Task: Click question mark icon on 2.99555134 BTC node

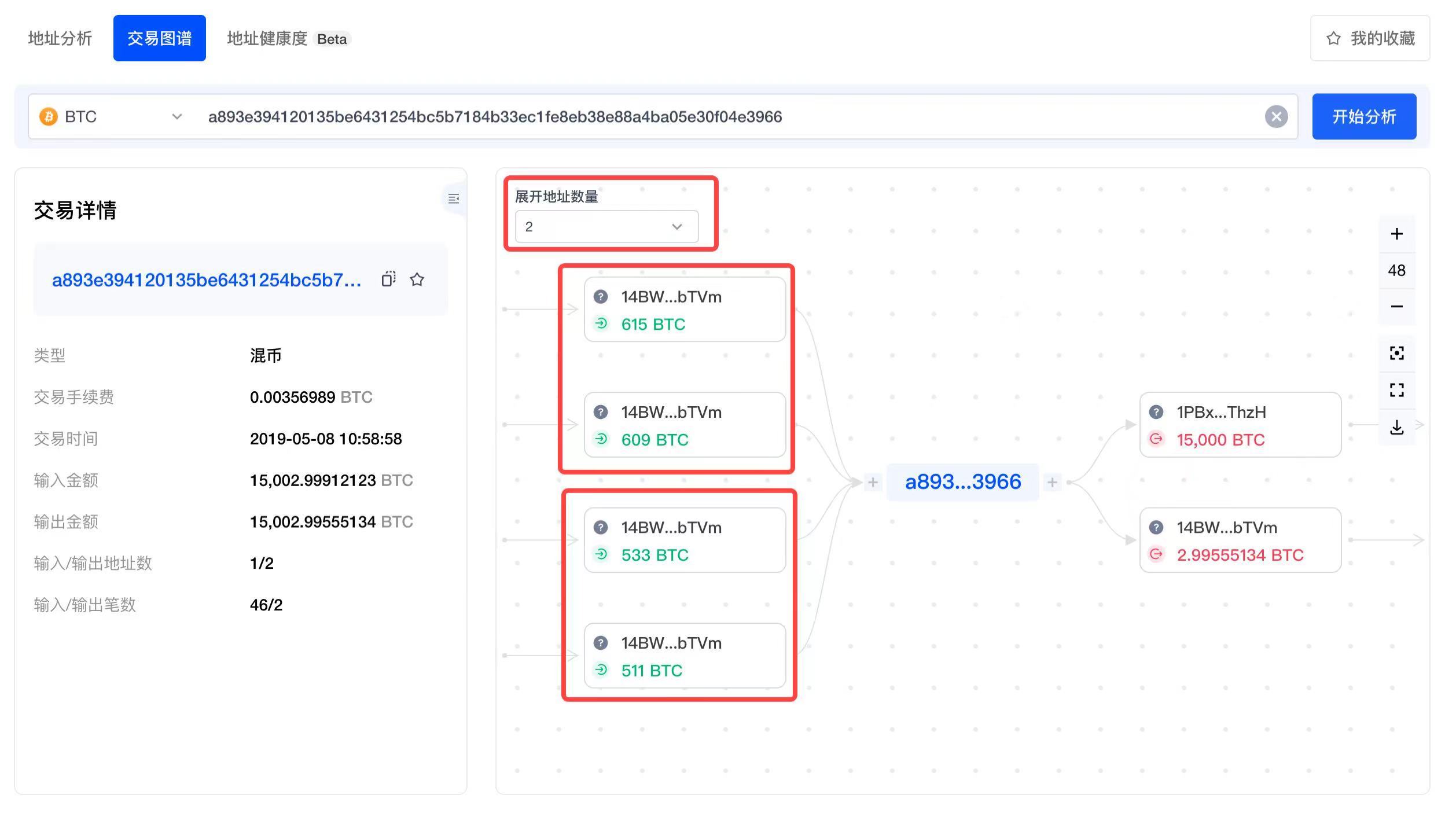Action: (x=1156, y=527)
